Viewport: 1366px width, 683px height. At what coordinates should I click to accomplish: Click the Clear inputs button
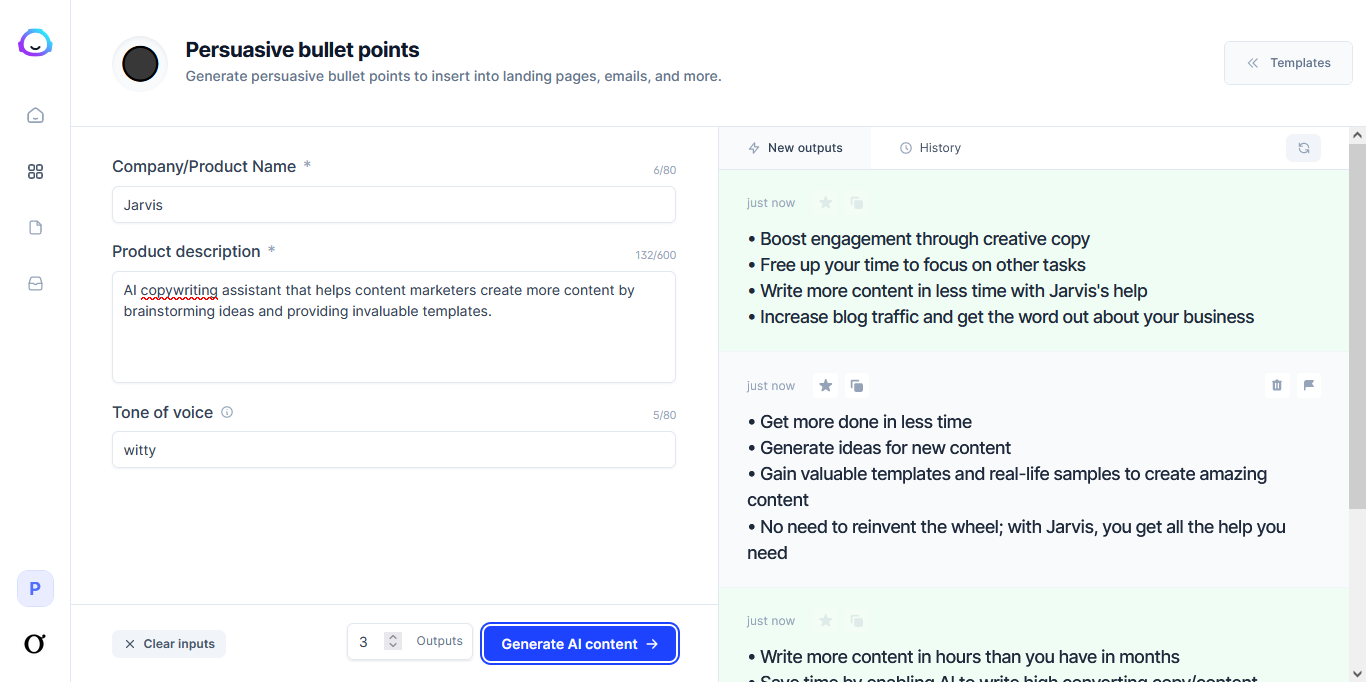click(x=169, y=644)
